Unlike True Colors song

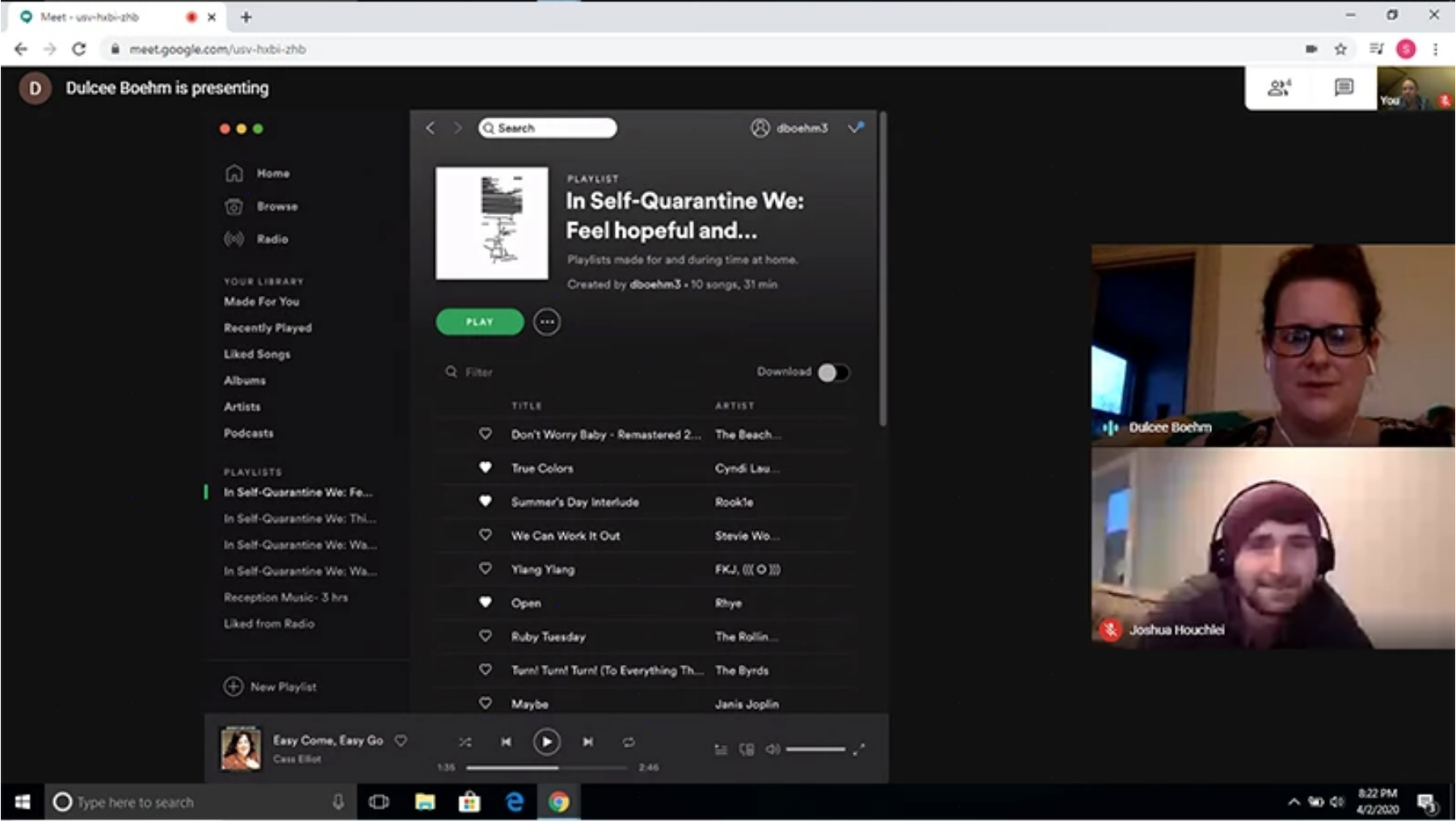pyautogui.click(x=485, y=468)
